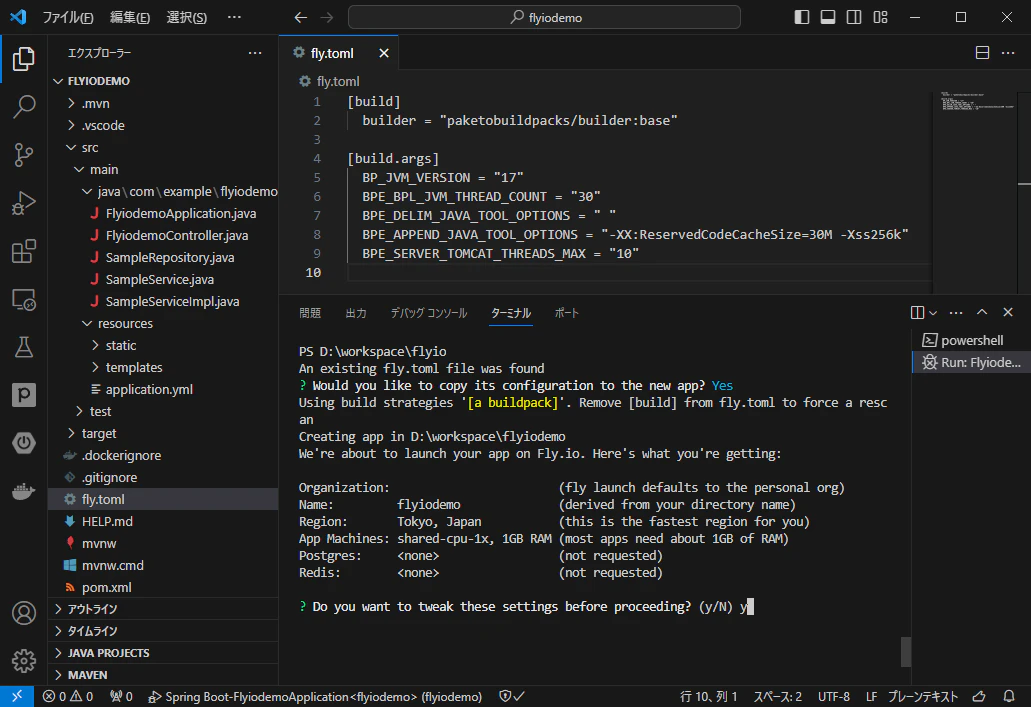
Task: Open explorer views and more actions ellipsis
Action: (255, 53)
